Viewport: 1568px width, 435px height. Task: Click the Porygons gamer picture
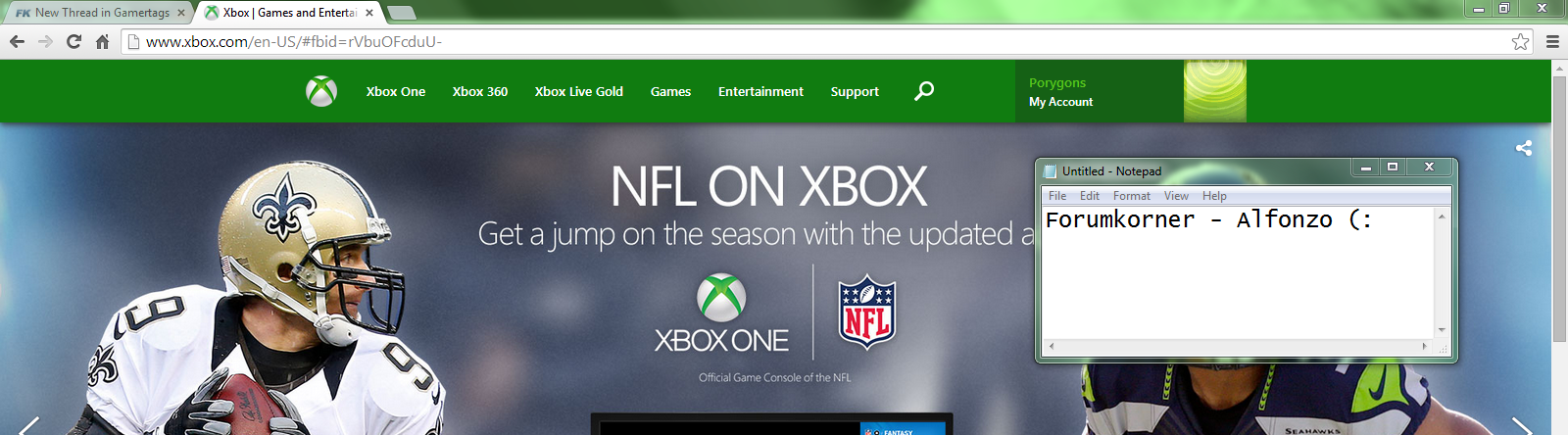(1215, 91)
